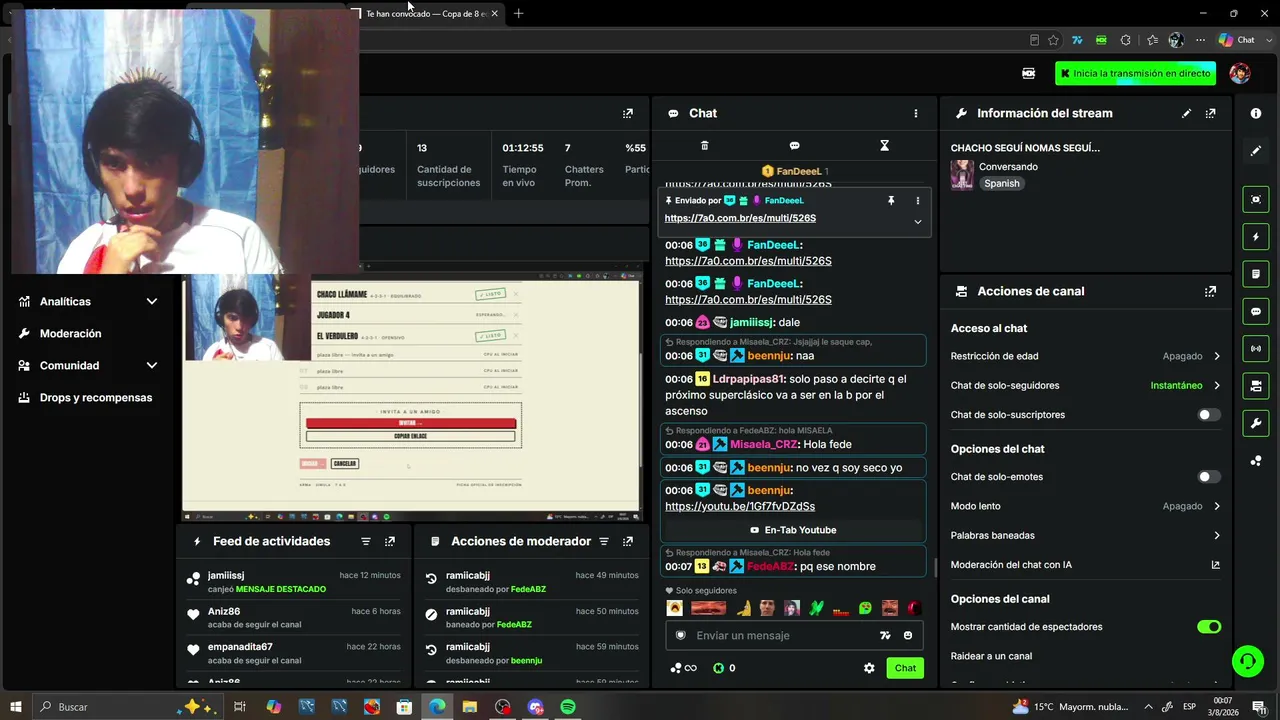
Task: Expand the Comunidad sidebar section
Action: (152, 366)
